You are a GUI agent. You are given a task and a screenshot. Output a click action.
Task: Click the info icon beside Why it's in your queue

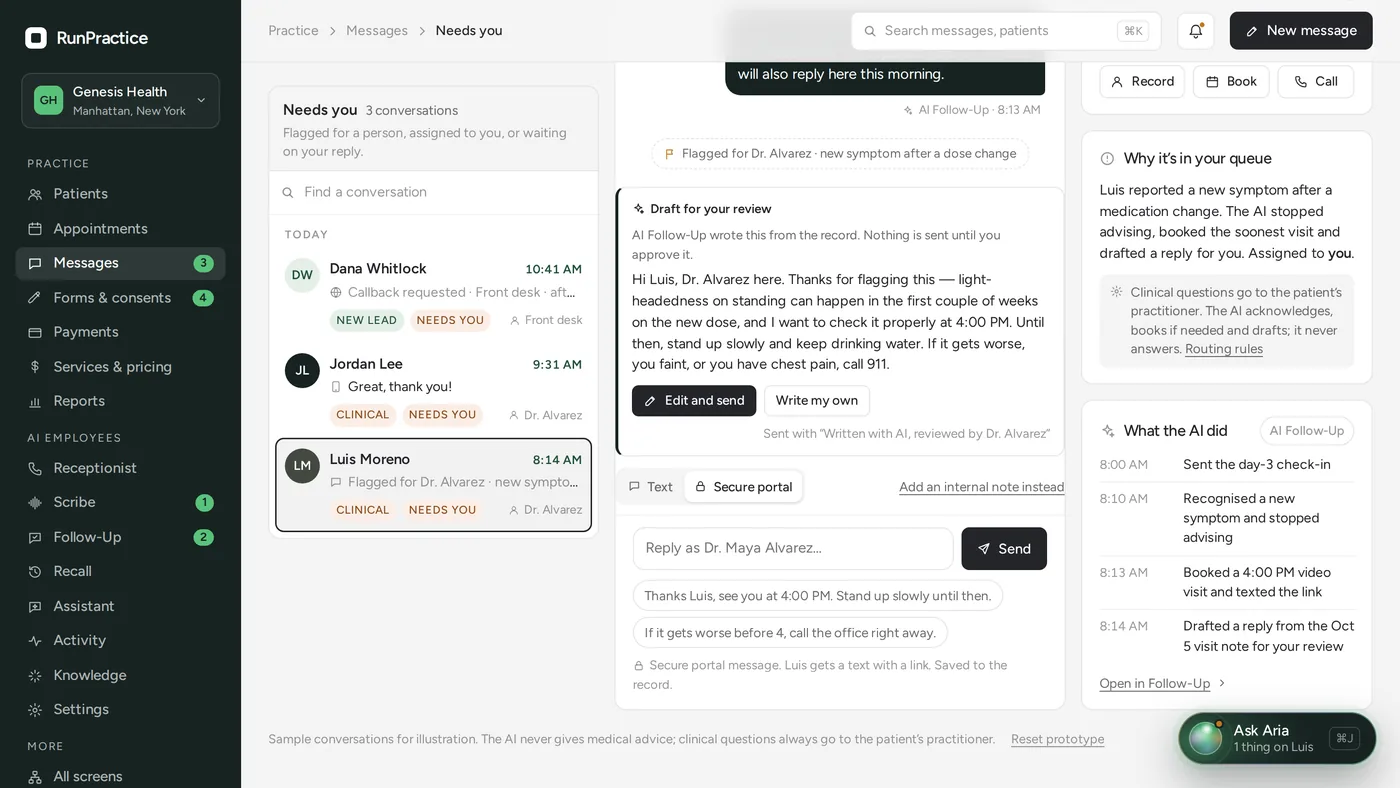1107,159
